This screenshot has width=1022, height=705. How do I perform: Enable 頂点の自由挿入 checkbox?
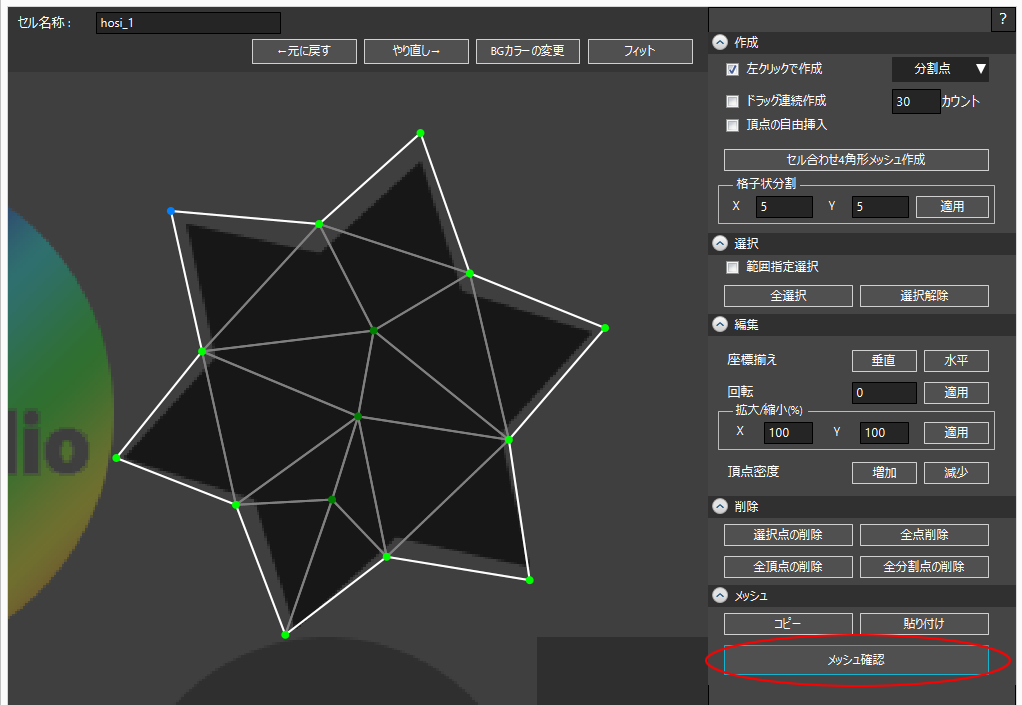click(x=733, y=125)
